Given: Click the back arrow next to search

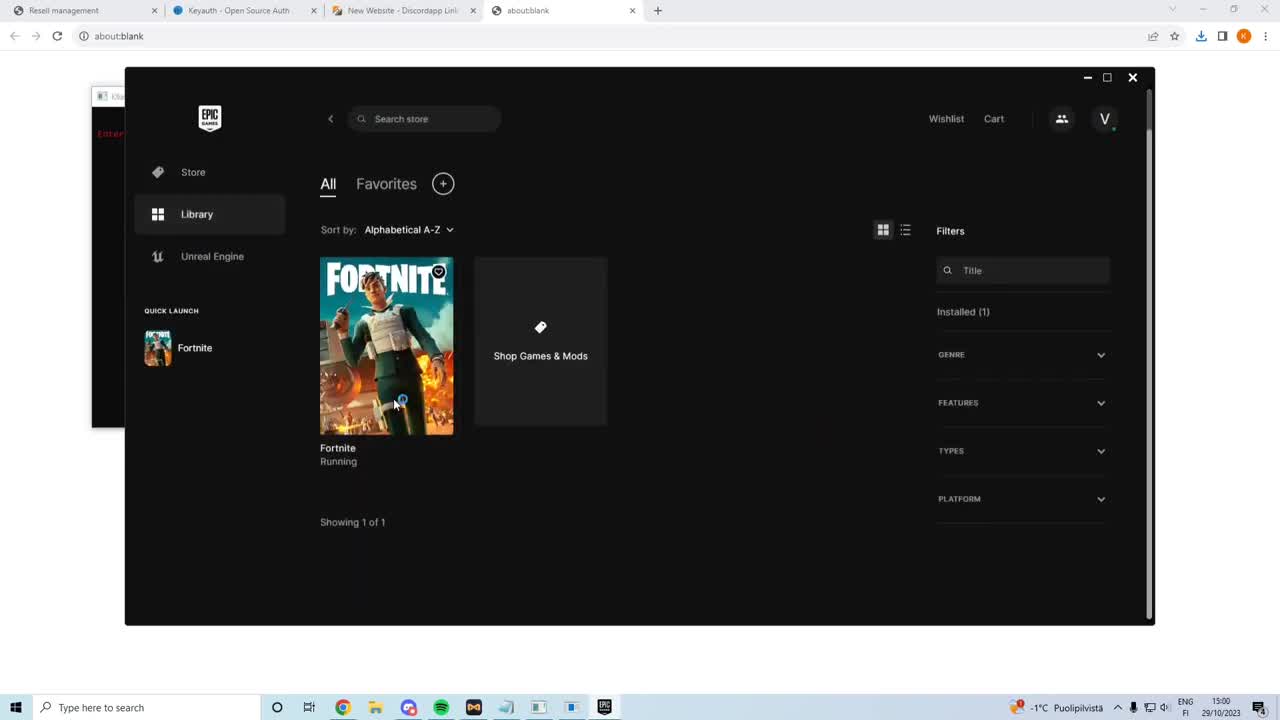Looking at the screenshot, I should [x=330, y=118].
